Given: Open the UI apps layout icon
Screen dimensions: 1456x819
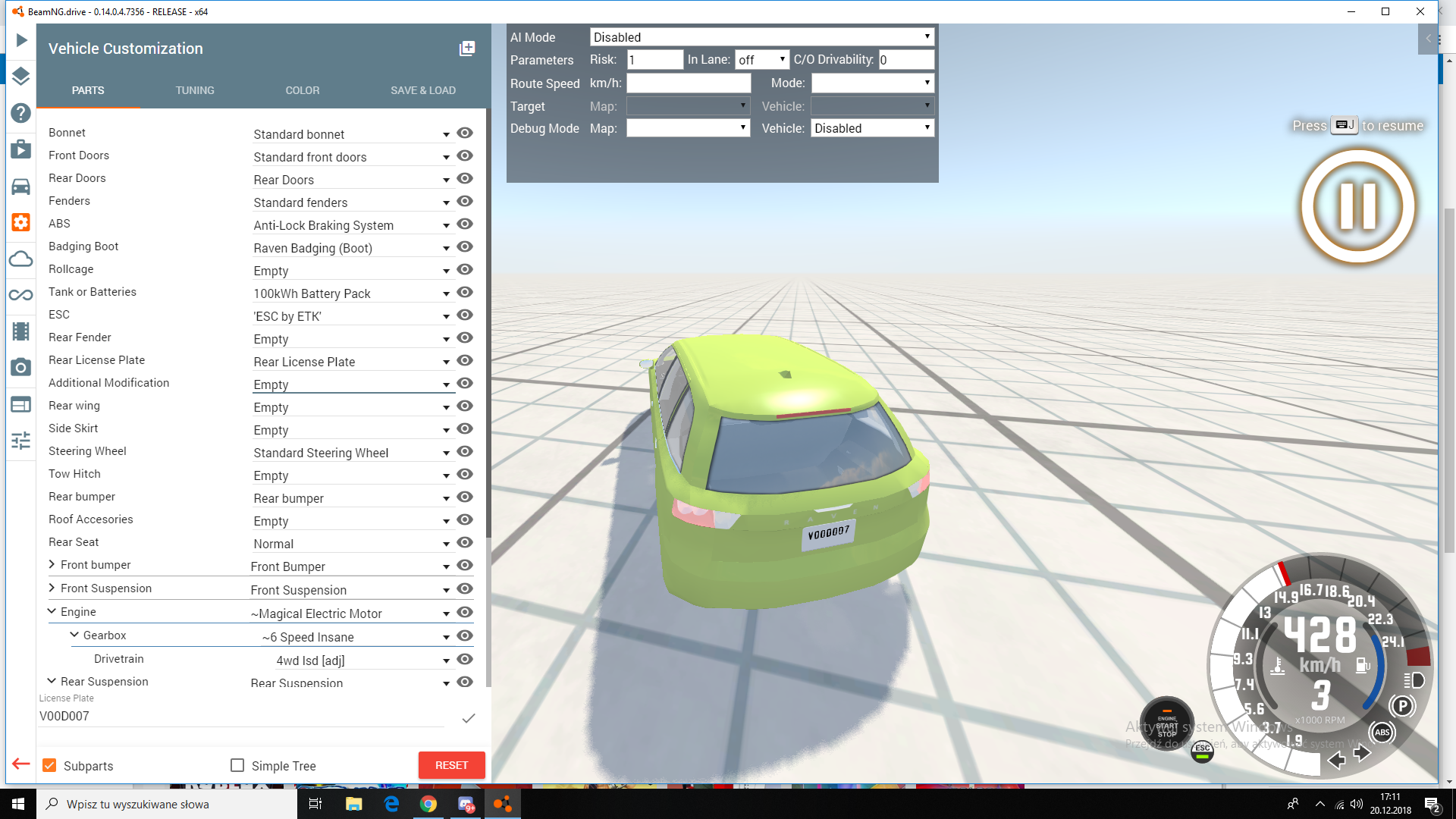Looking at the screenshot, I should pos(21,404).
